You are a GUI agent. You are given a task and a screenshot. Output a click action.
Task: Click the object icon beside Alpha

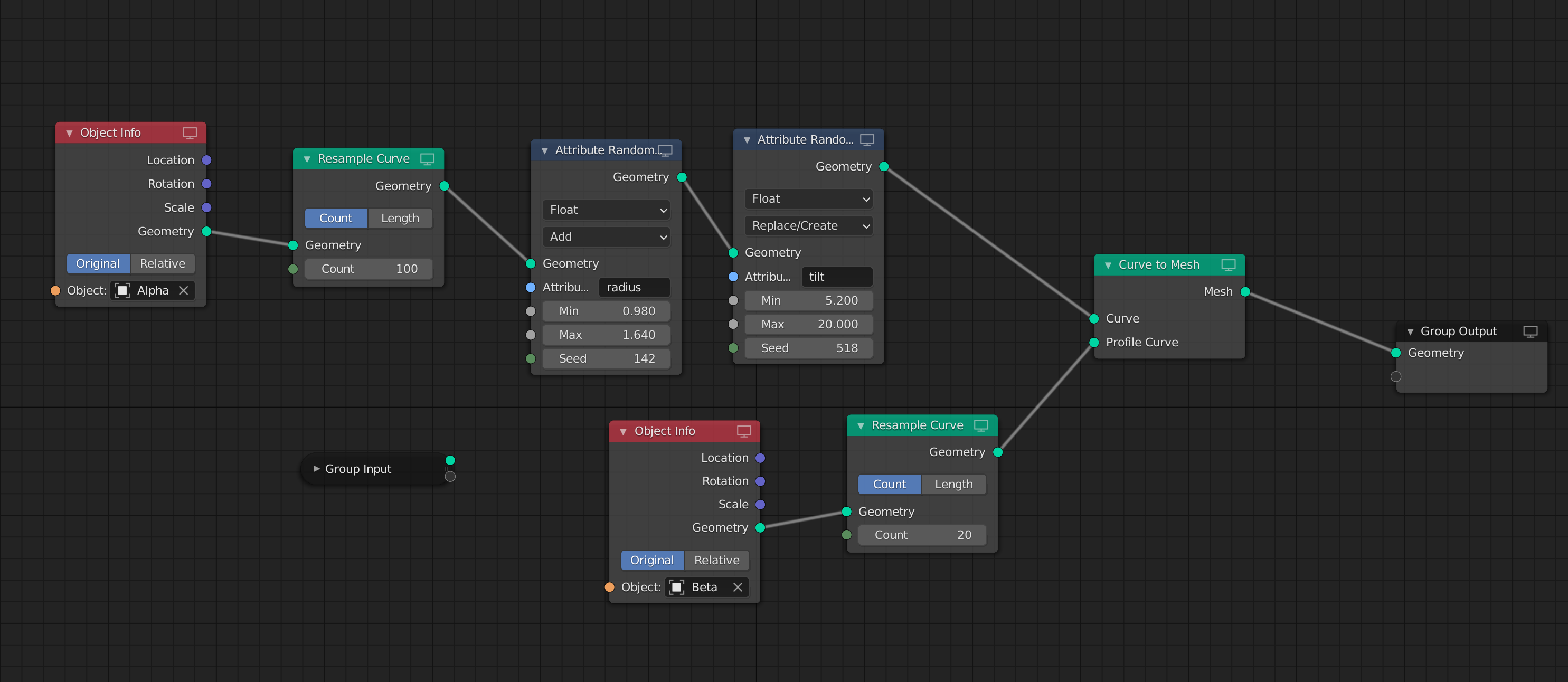(x=122, y=291)
